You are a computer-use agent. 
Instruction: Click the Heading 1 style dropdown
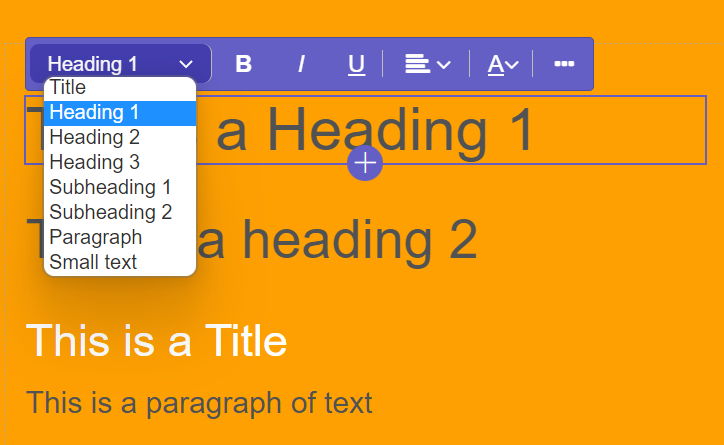pos(121,64)
